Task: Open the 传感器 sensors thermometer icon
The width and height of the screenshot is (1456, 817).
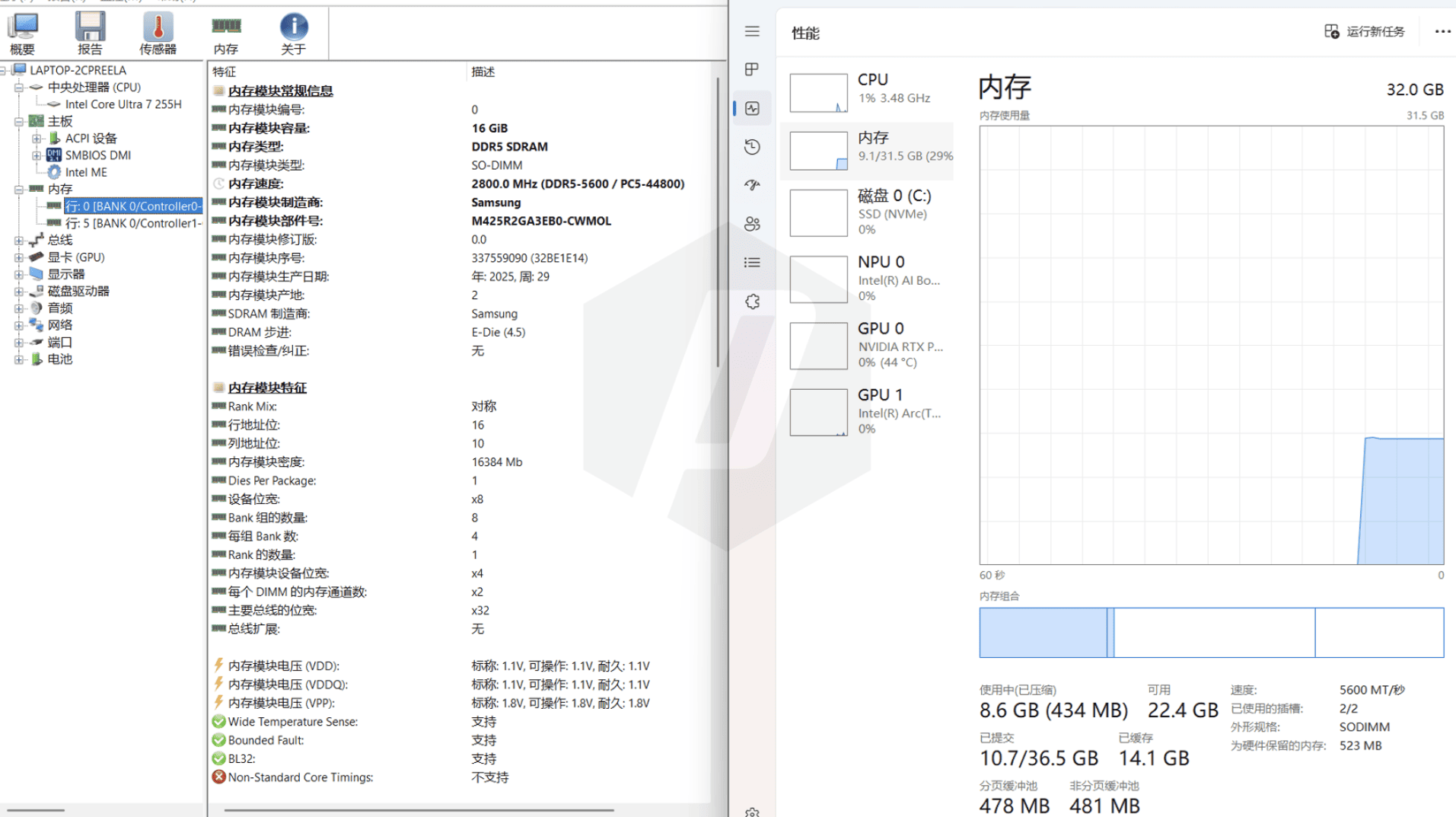Action: click(x=158, y=34)
